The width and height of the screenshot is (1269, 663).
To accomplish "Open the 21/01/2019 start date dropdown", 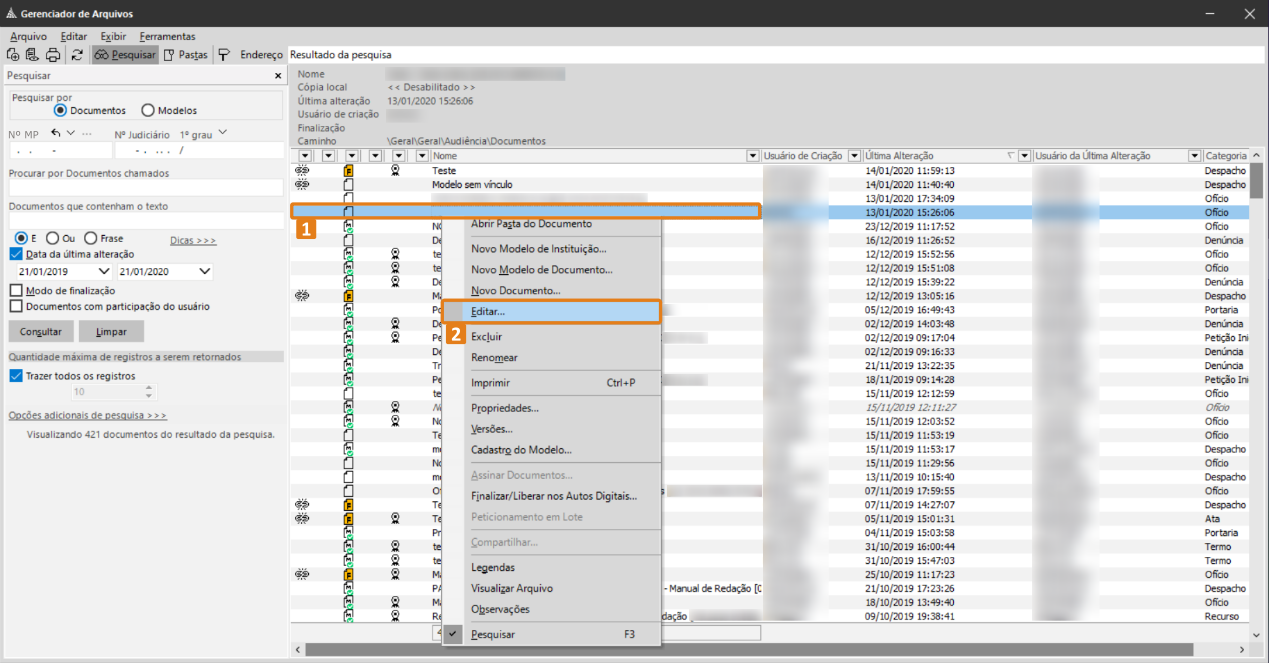I will pyautogui.click(x=104, y=272).
